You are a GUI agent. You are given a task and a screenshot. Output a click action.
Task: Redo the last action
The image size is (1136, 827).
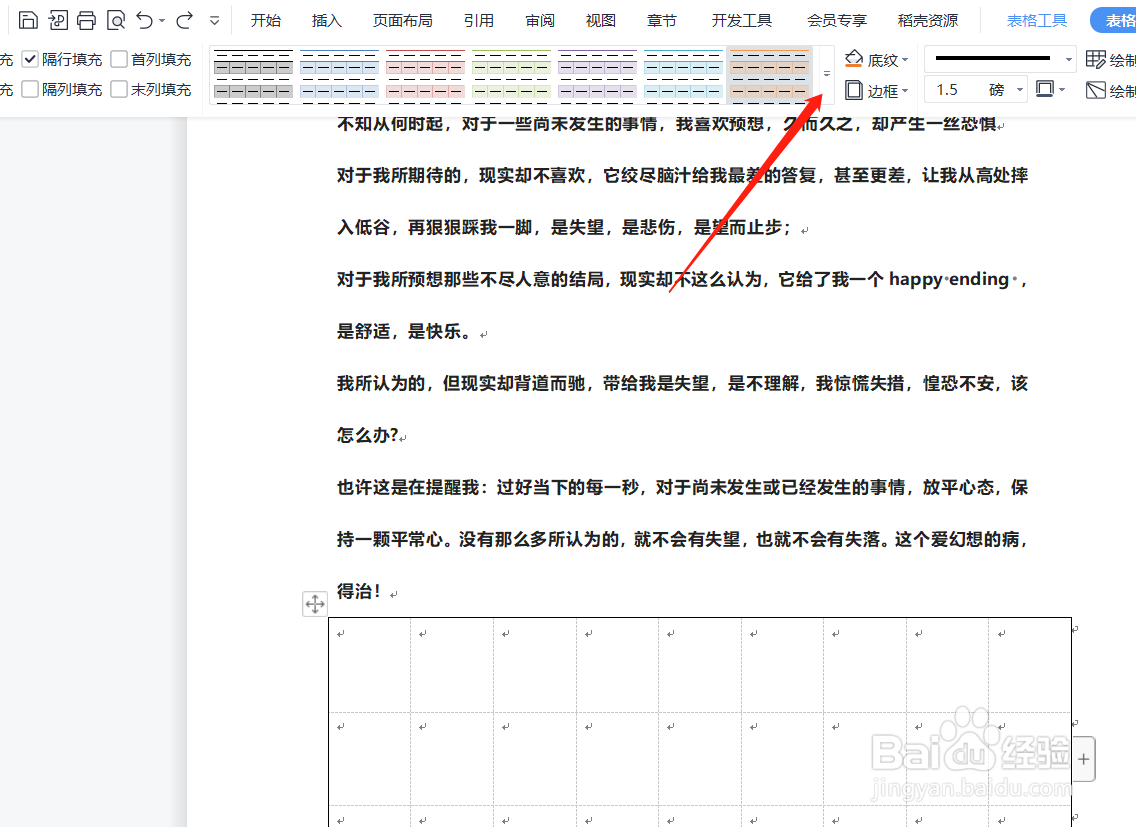pos(184,19)
